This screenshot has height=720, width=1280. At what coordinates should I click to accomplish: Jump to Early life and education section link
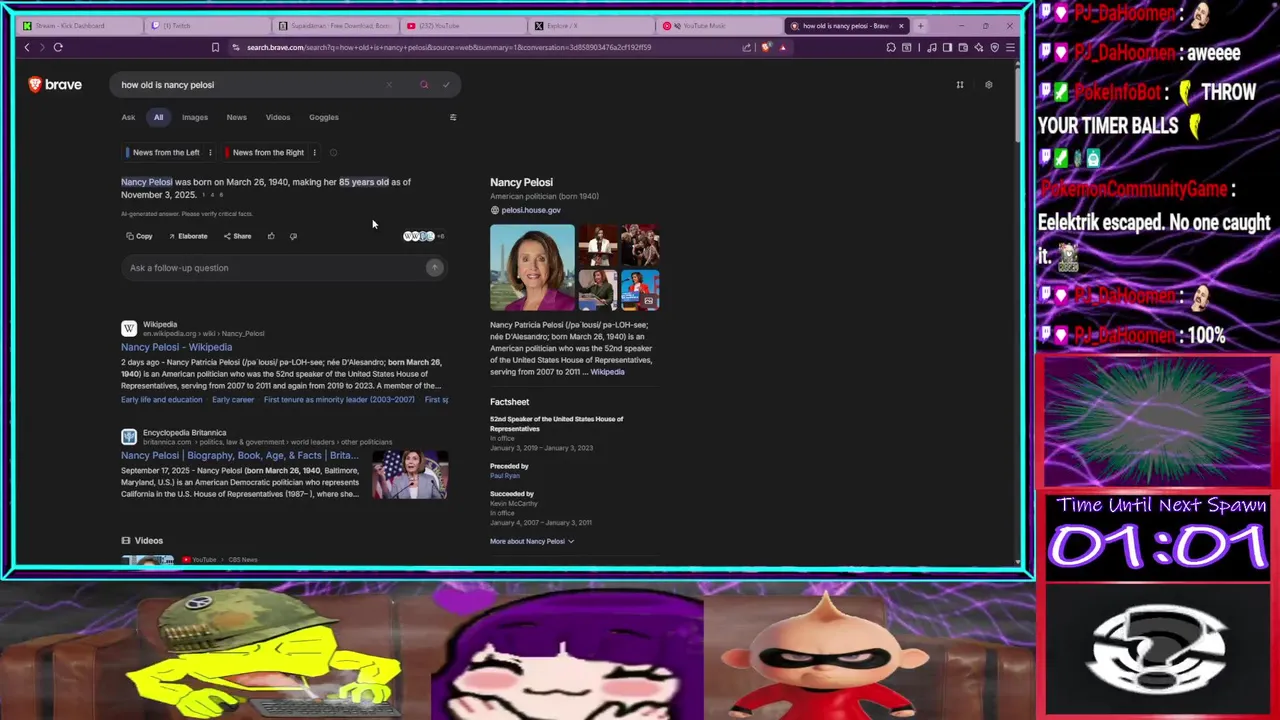tap(161, 400)
